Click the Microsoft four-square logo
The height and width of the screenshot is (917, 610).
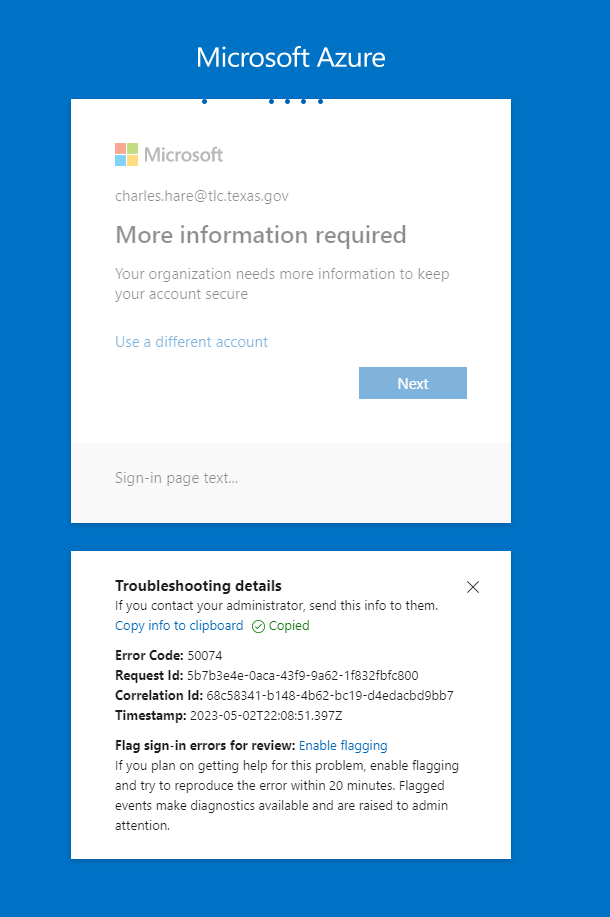click(x=126, y=155)
